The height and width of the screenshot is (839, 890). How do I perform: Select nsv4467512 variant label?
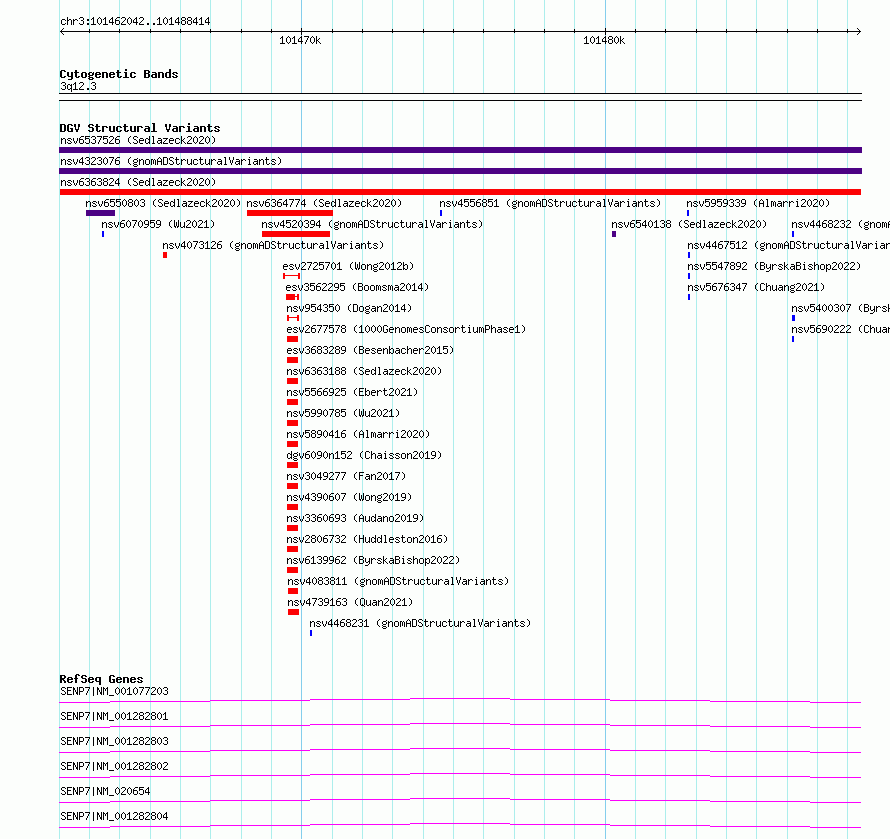[788, 245]
